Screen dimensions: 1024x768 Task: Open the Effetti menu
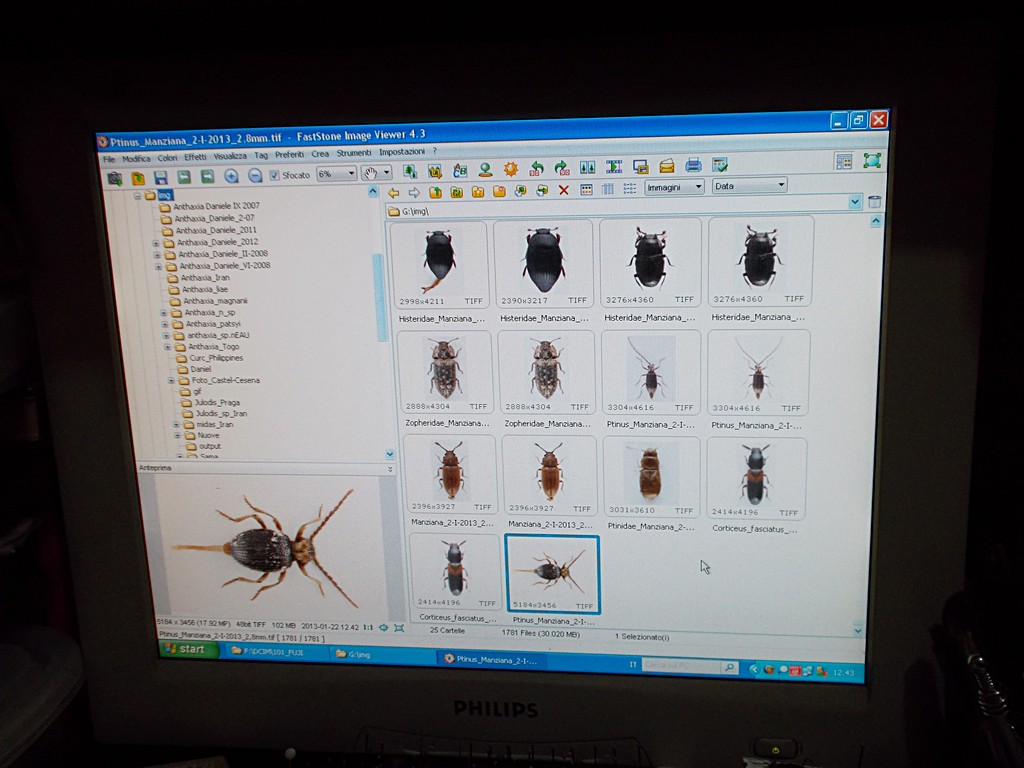coord(195,157)
